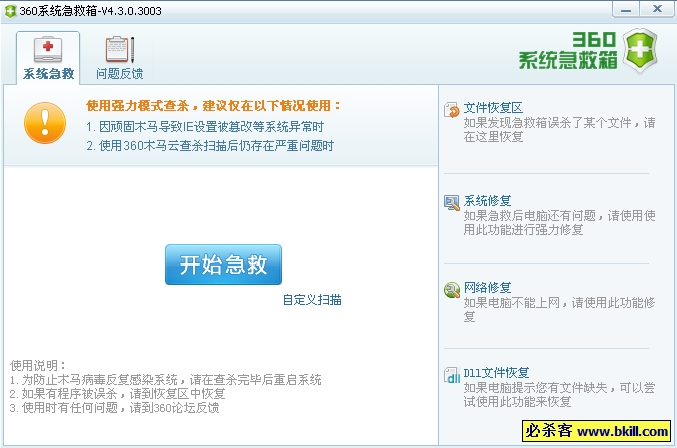
Task: Click the line 使用360木马云查杀扫描后仍存在严重问题时
Action: coord(210,145)
